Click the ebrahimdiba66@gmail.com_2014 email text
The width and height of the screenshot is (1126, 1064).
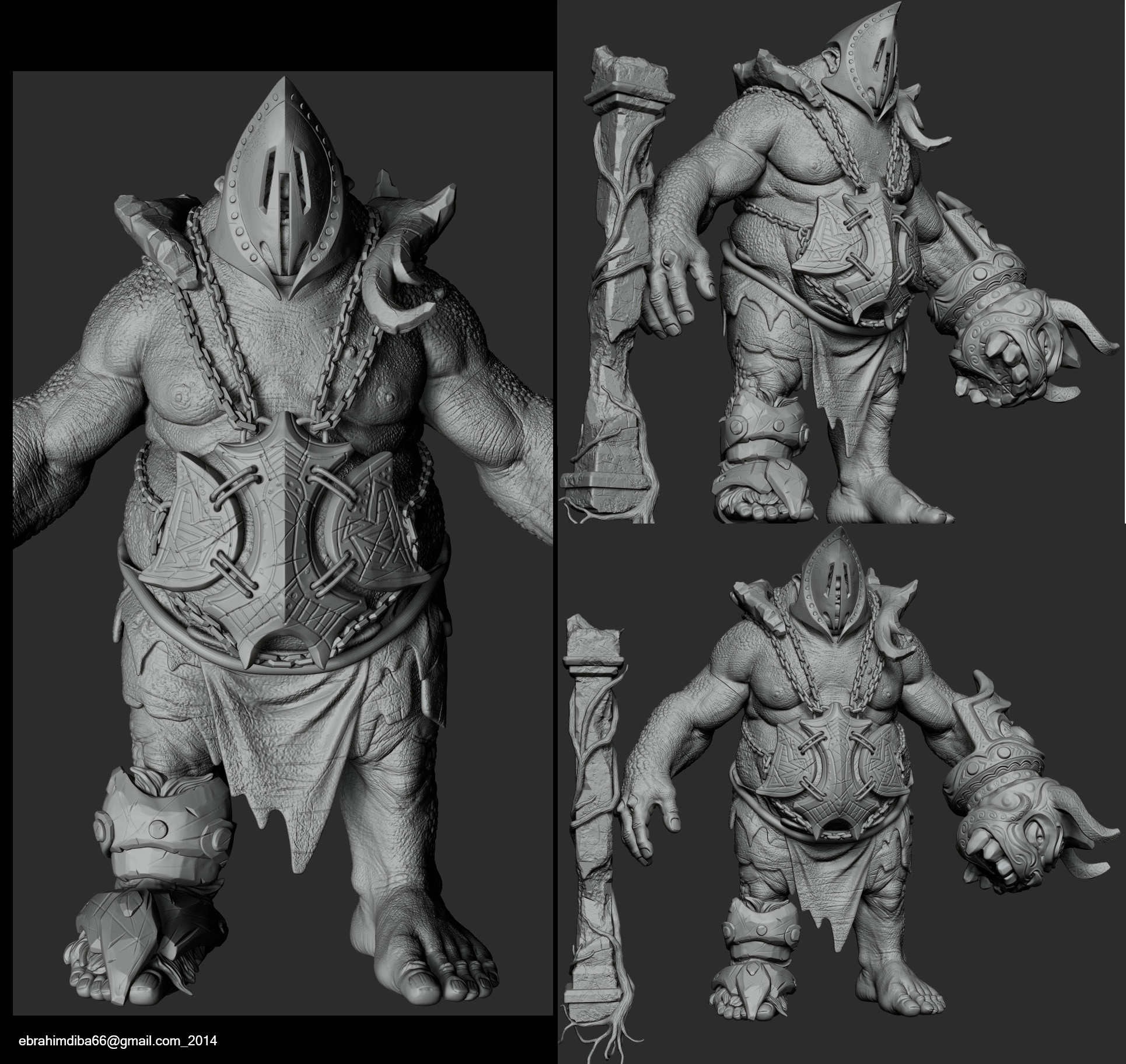coord(117,1041)
